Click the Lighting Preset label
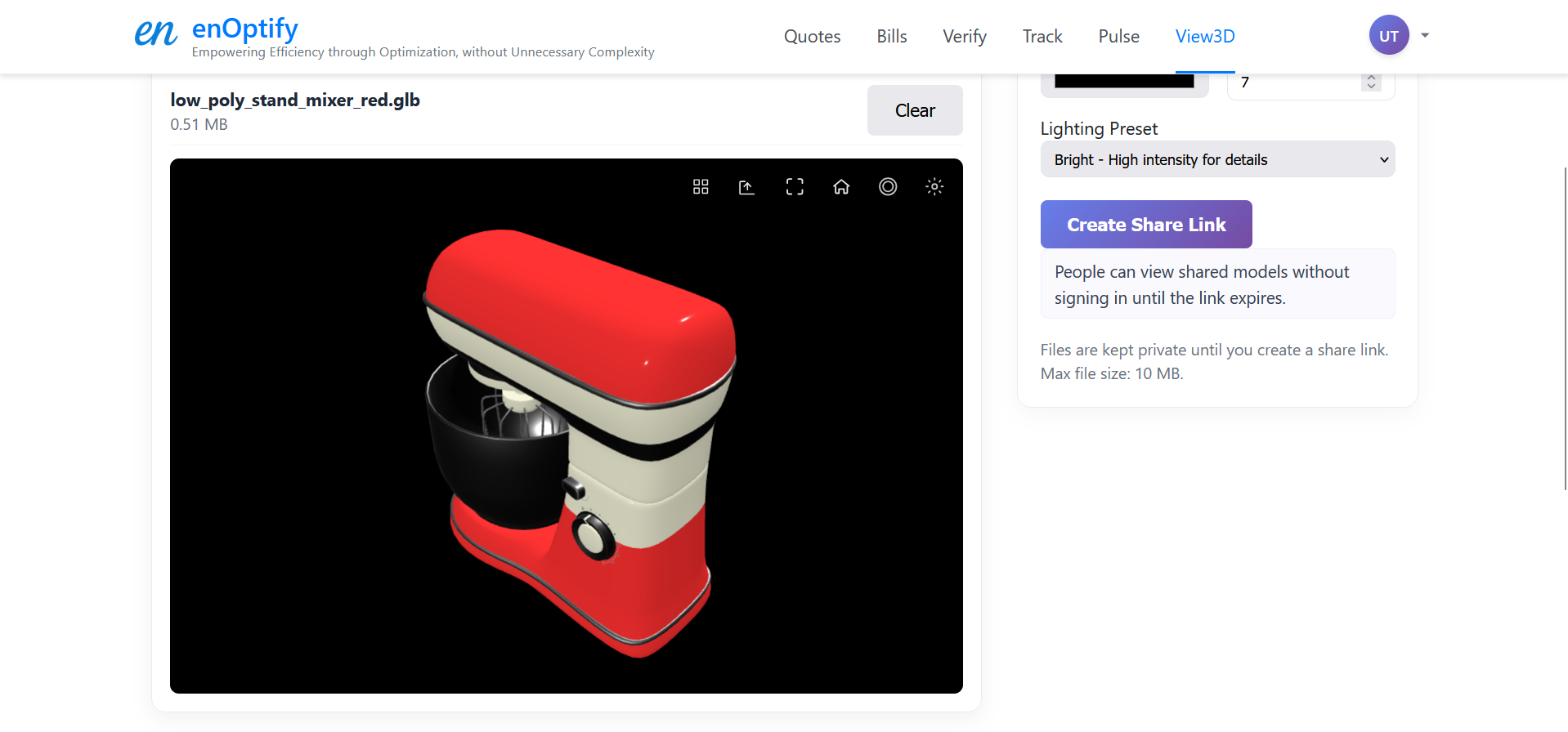1568x732 pixels. 1099,128
